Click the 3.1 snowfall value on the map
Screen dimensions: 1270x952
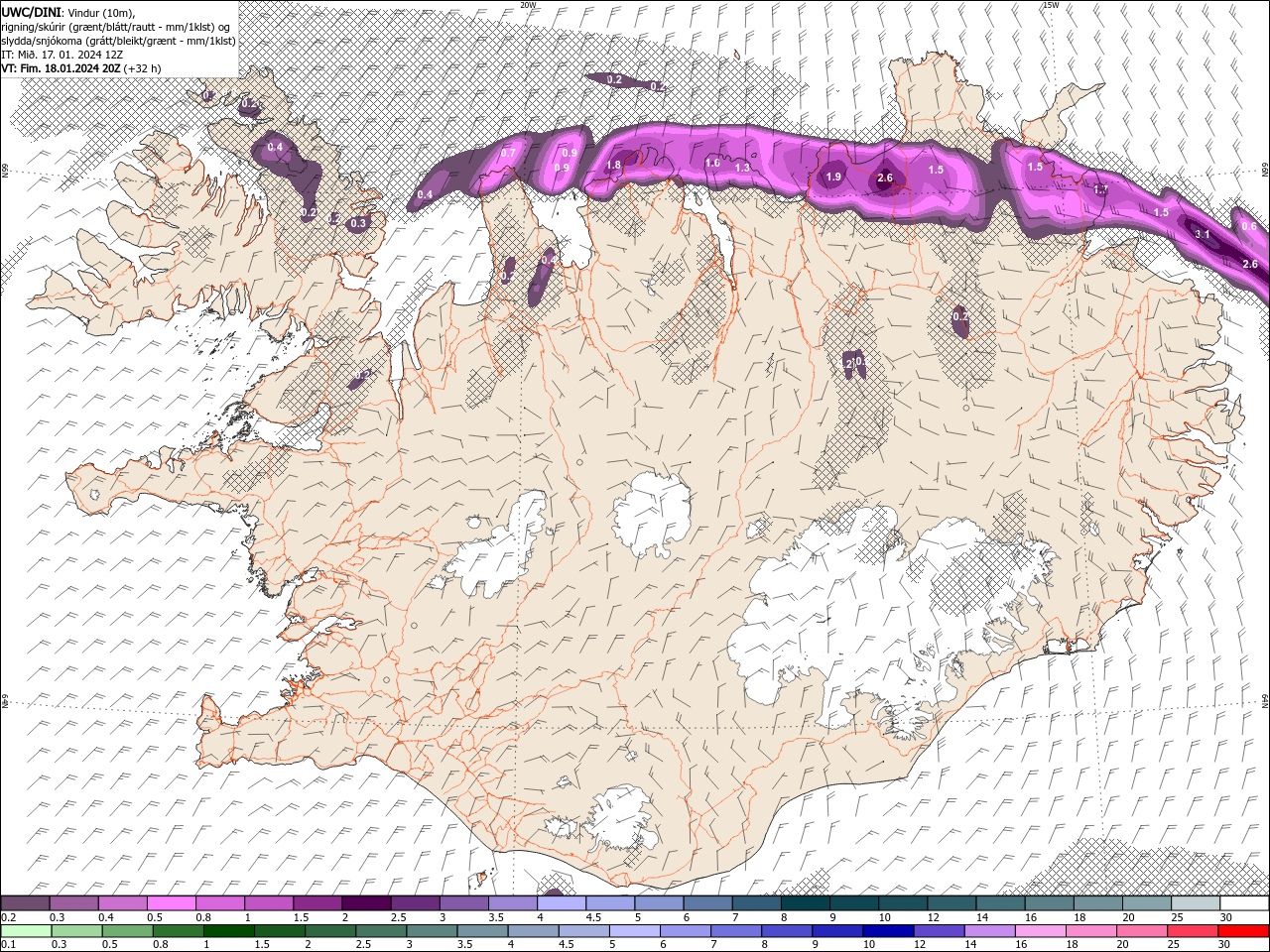point(1203,234)
